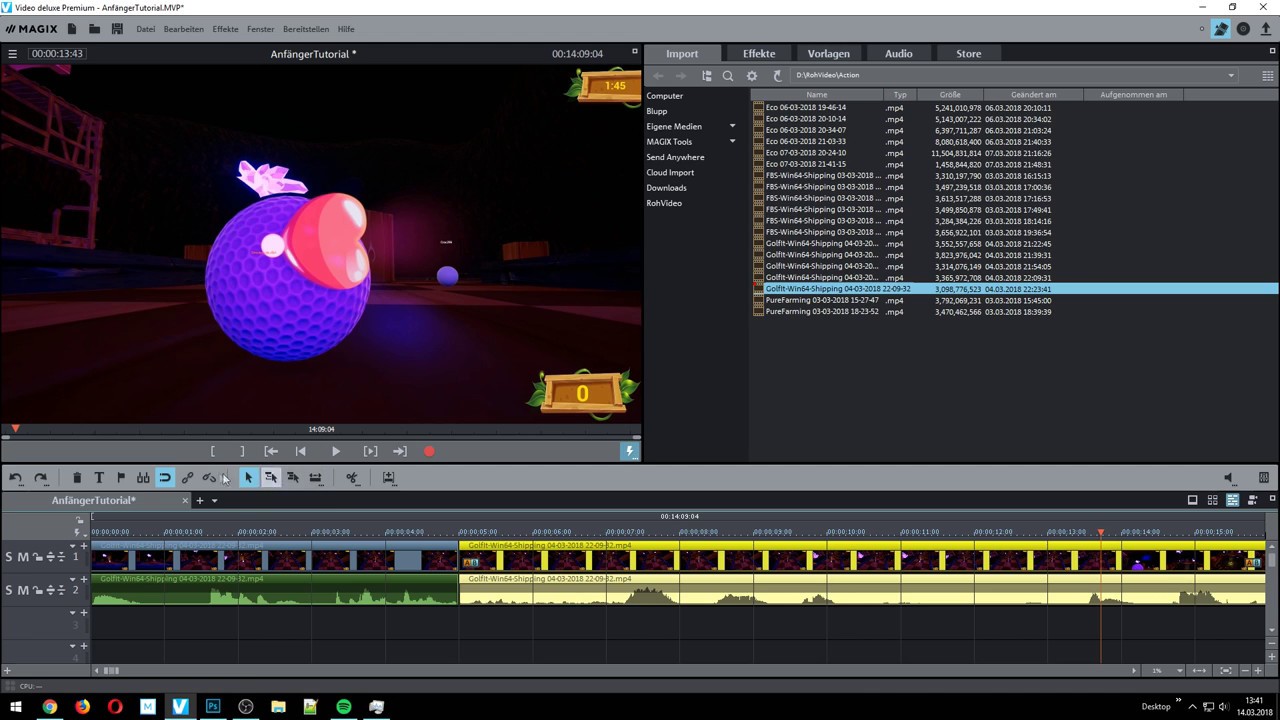Start playback in the preview monitor
The image size is (1280, 720).
[x=335, y=452]
